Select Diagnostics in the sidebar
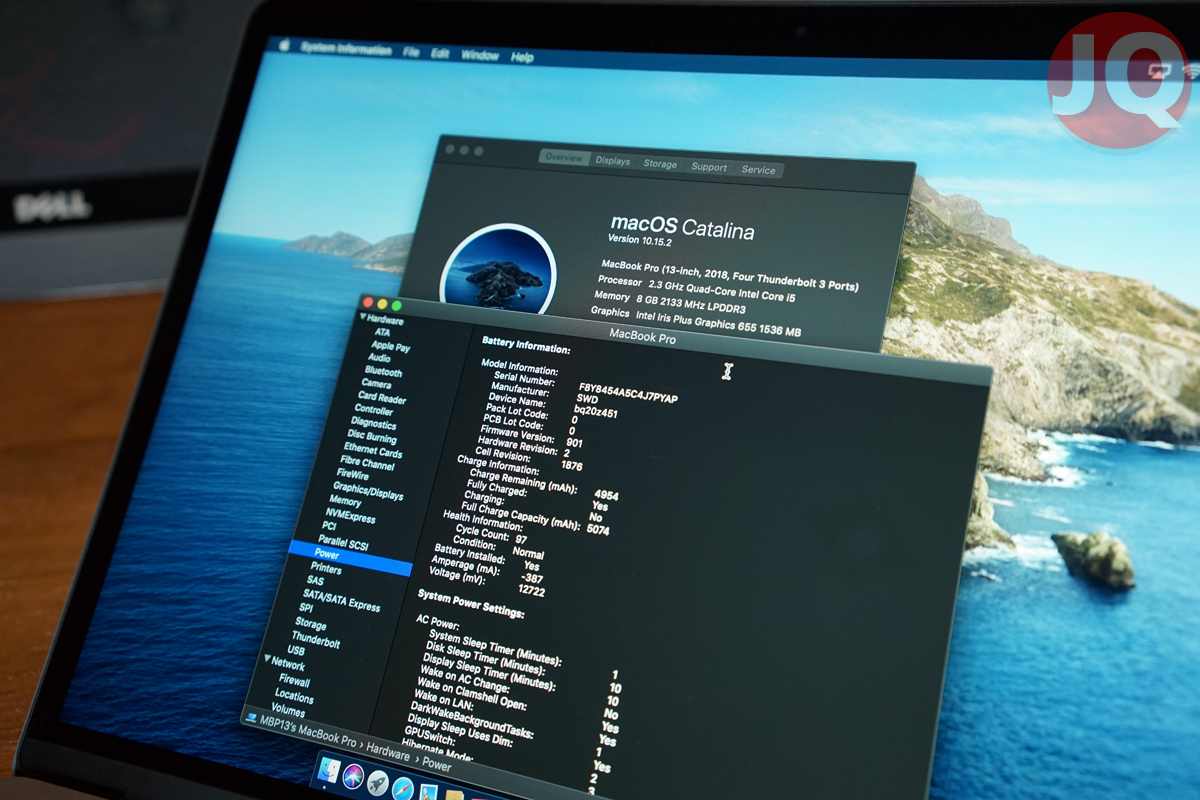 pyautogui.click(x=373, y=423)
